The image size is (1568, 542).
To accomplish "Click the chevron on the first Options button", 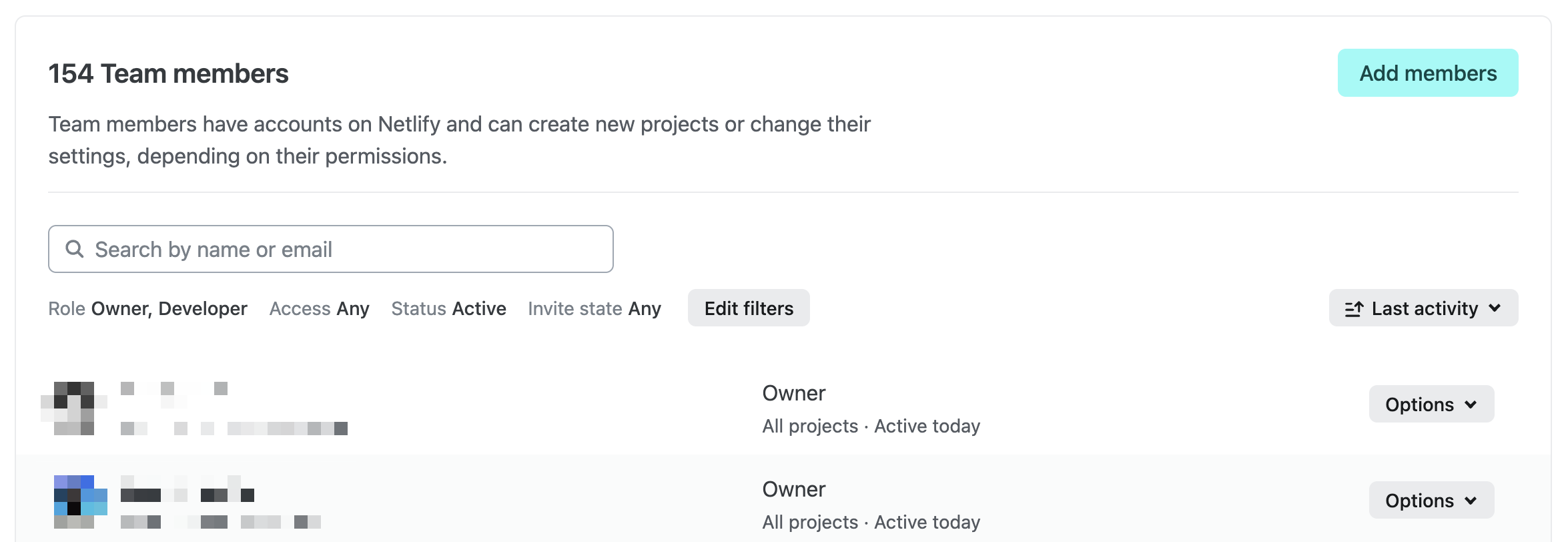I will point(1472,404).
